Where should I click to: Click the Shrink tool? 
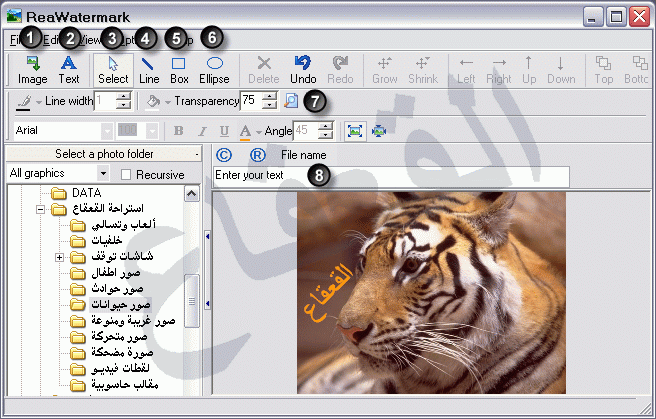(x=423, y=70)
